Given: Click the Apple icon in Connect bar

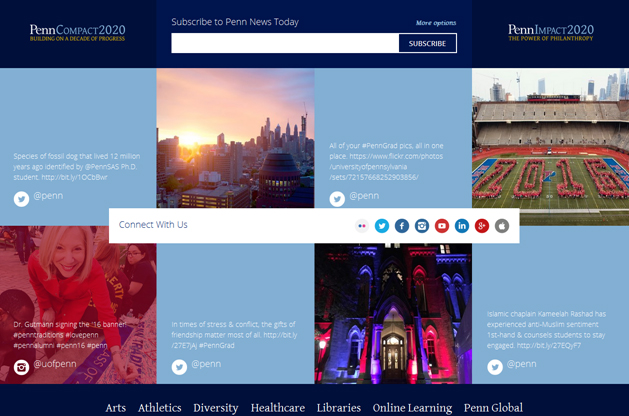Looking at the screenshot, I should point(502,226).
